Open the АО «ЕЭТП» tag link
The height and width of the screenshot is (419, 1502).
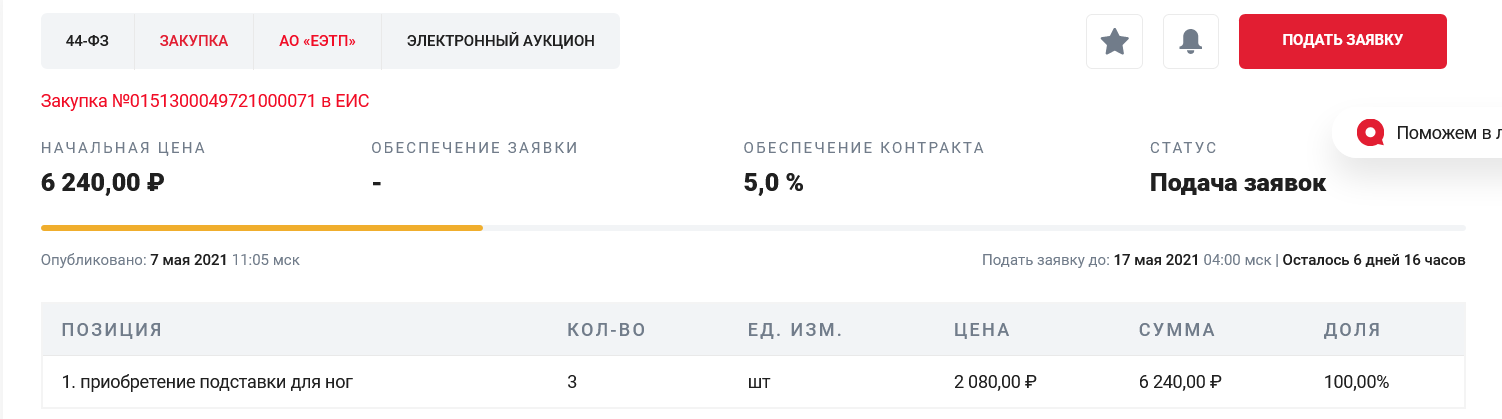click(318, 41)
